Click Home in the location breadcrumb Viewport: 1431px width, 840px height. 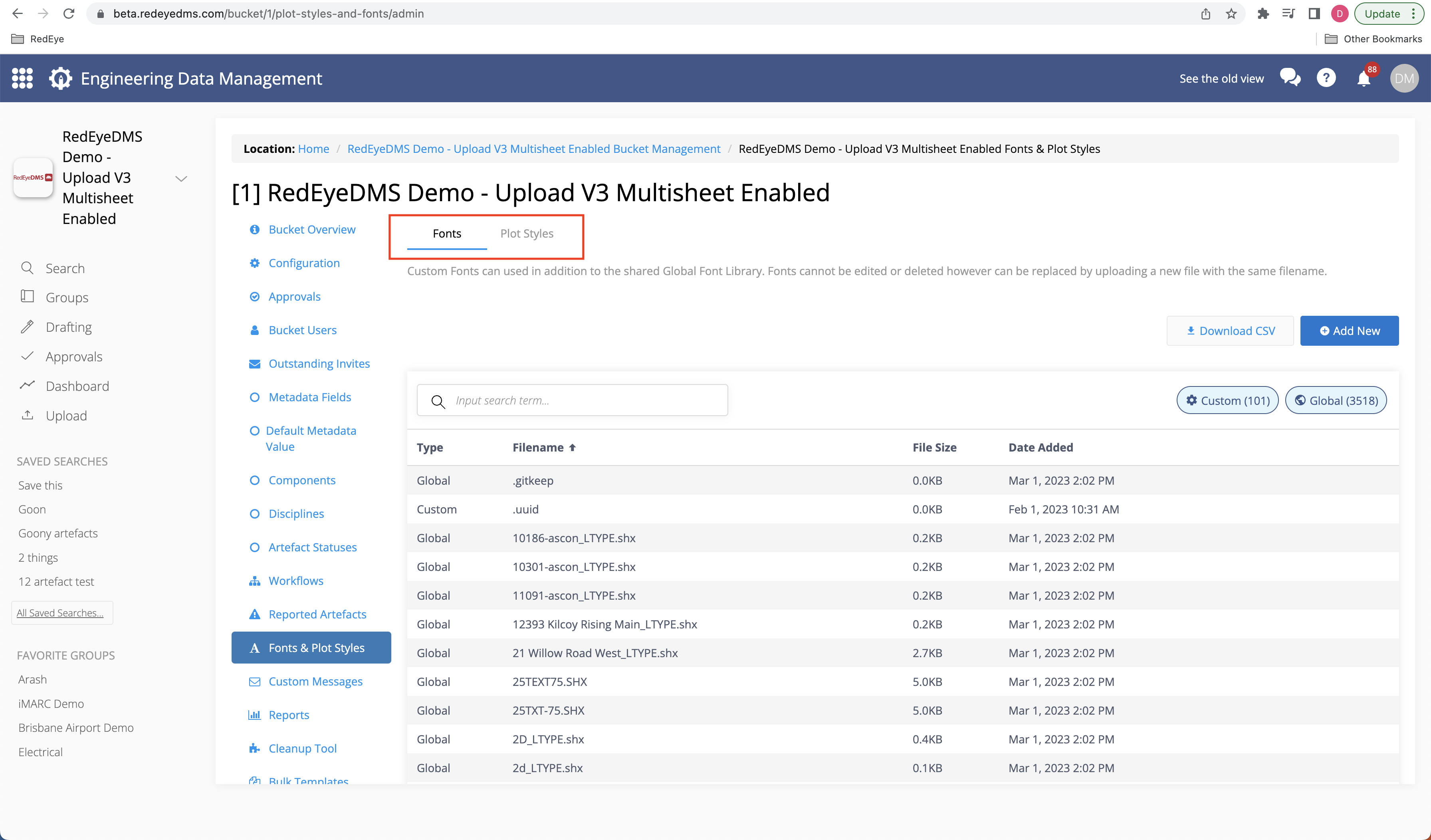[313, 149]
